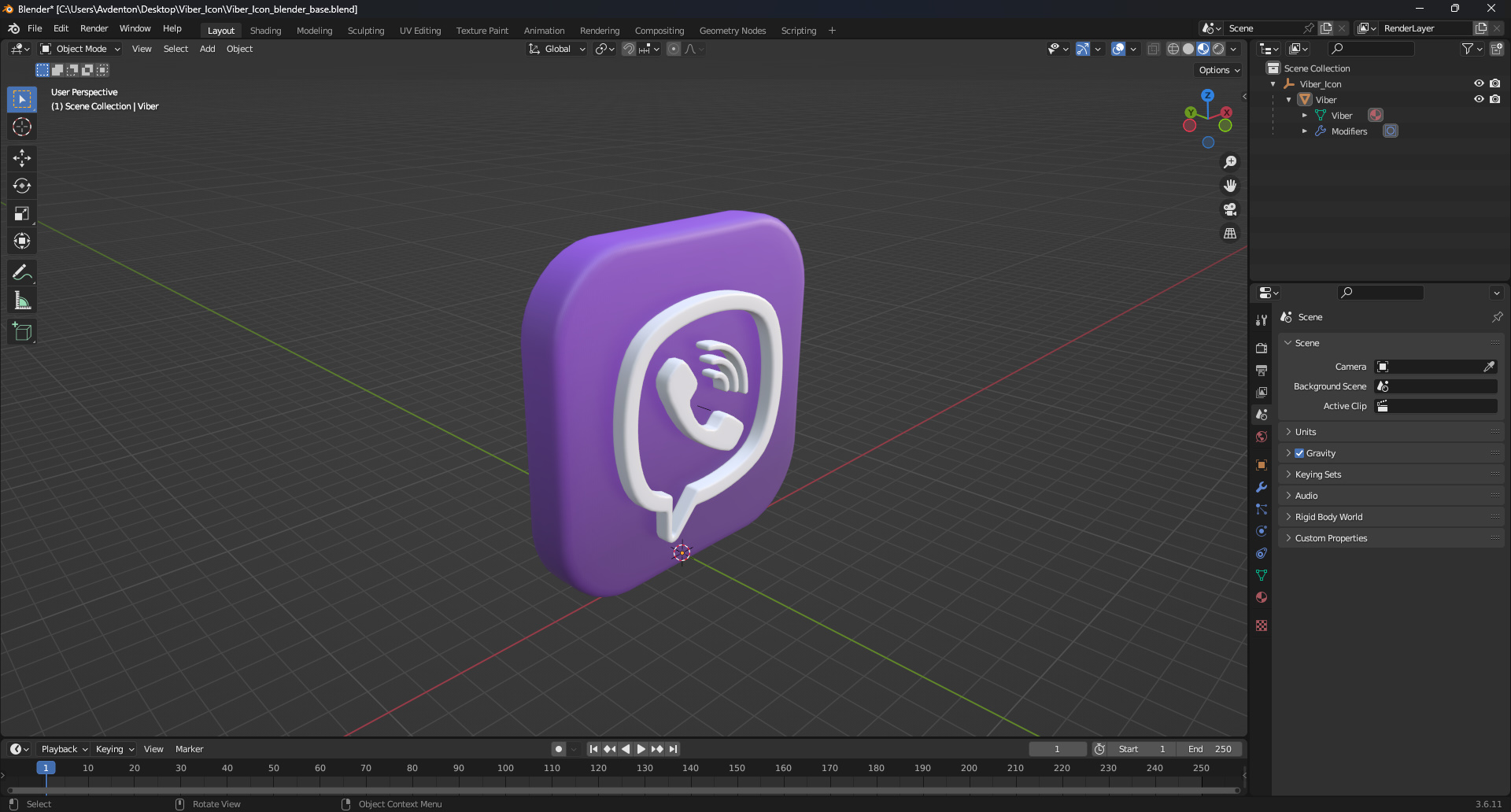
Task: Select the Measure tool
Action: click(x=22, y=301)
